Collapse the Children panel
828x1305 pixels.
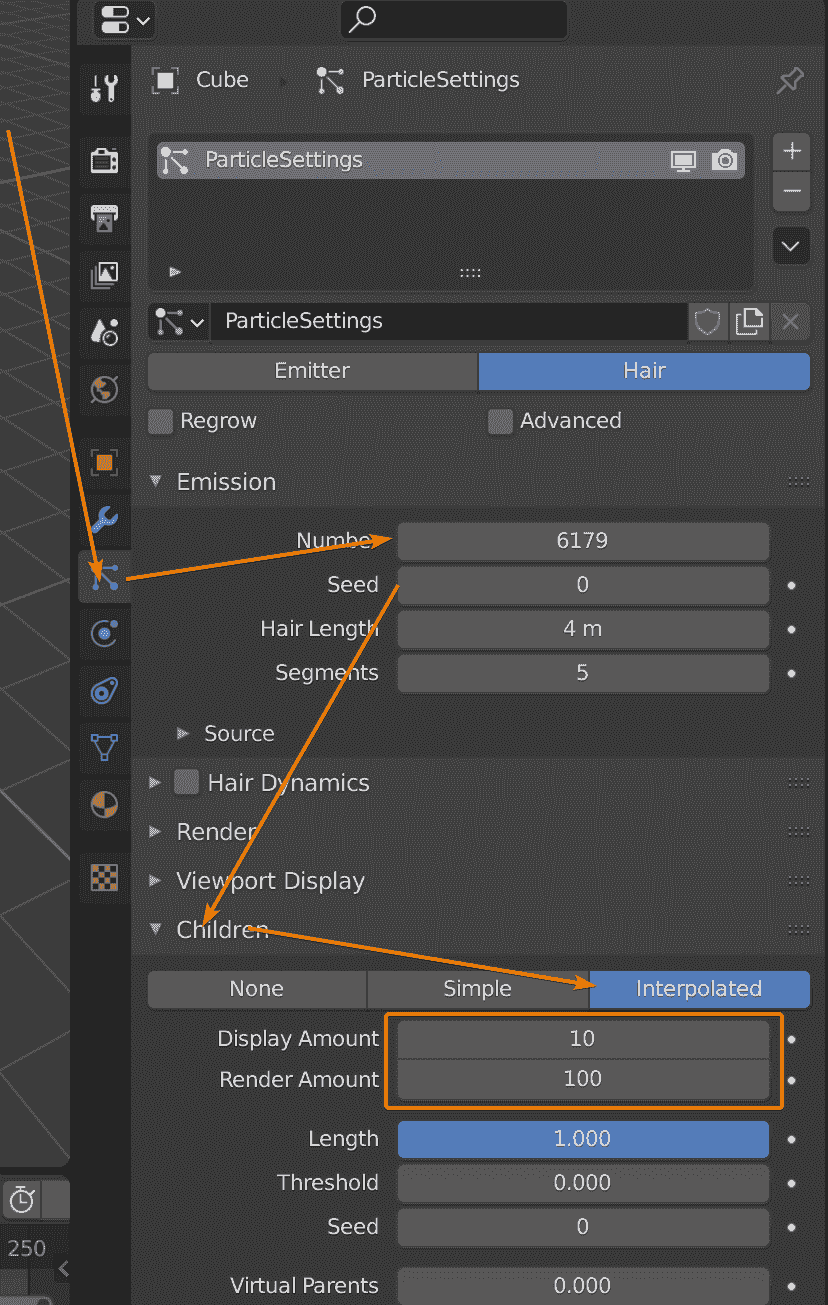click(x=155, y=929)
